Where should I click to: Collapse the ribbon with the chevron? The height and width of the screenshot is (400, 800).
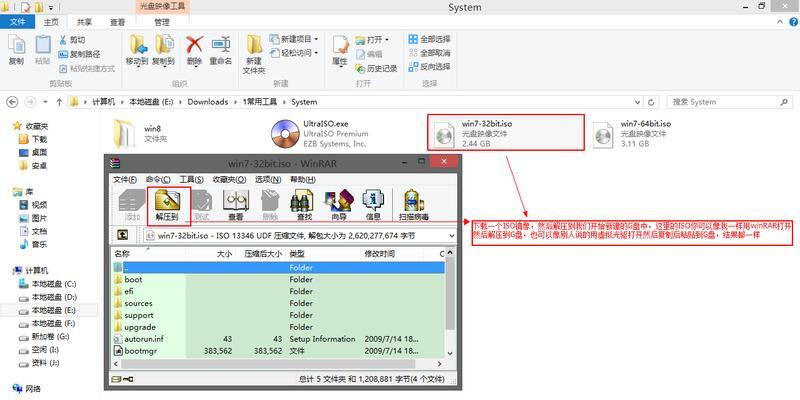[781, 22]
